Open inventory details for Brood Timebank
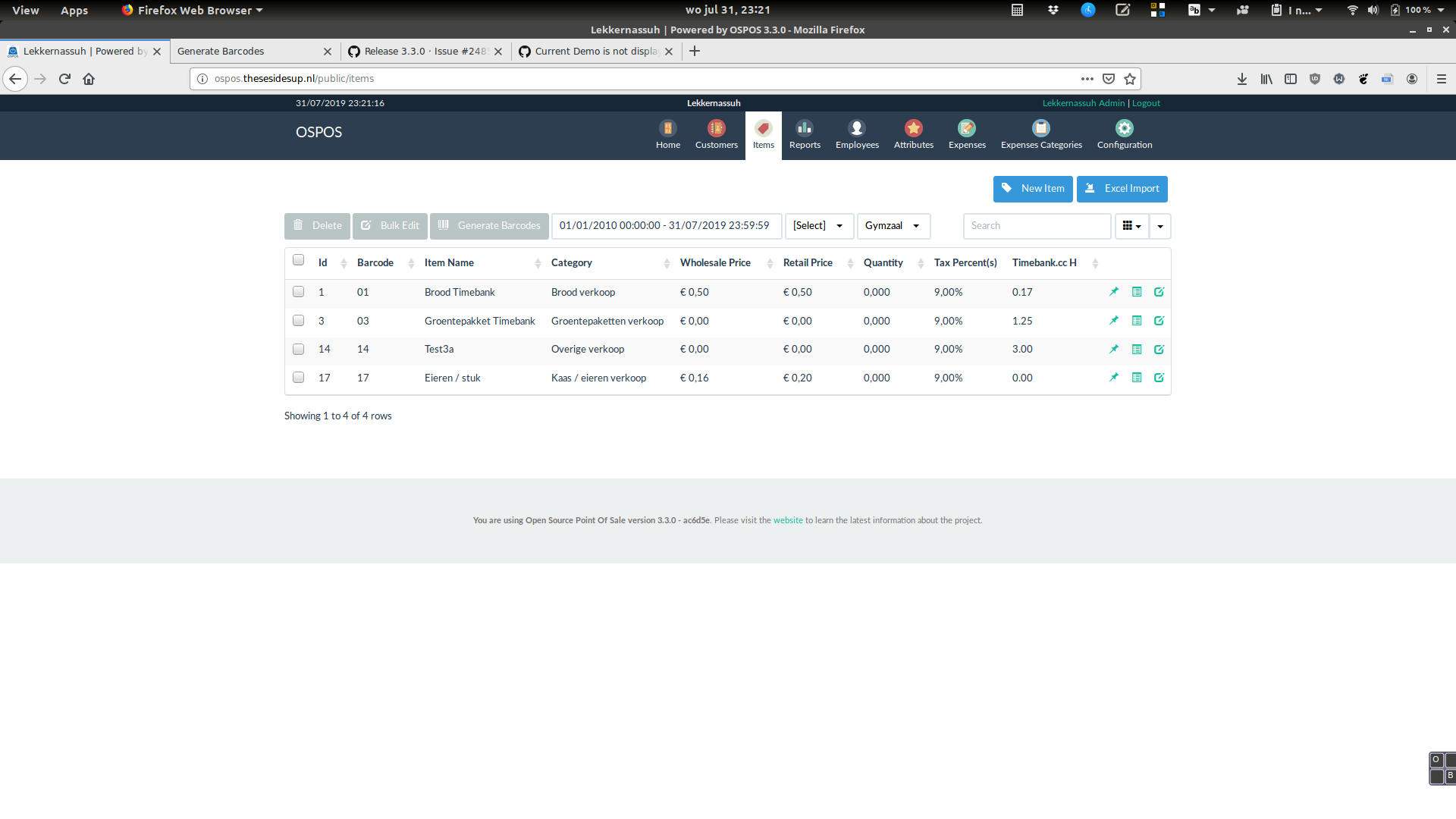1456x819 pixels. [1137, 291]
